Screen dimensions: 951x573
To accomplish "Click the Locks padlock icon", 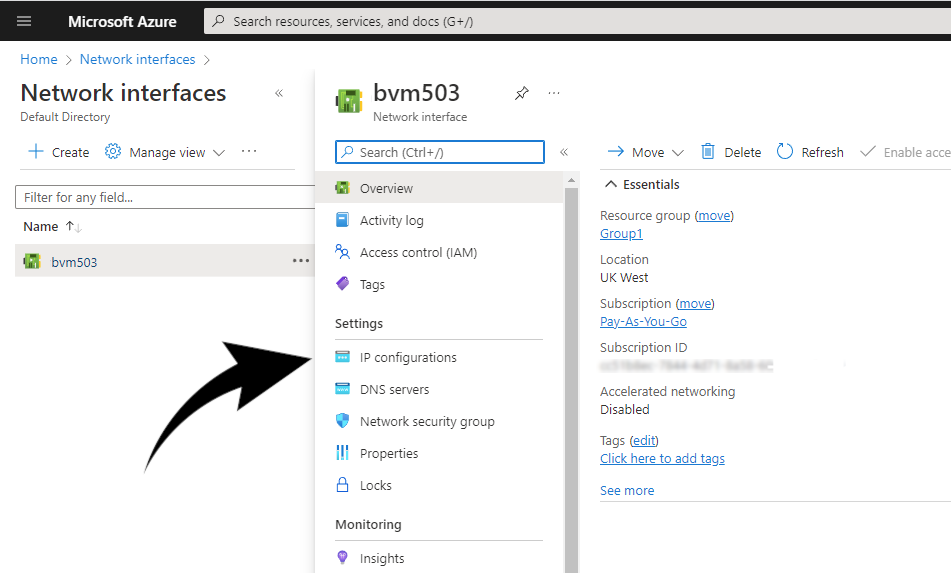I will pyautogui.click(x=343, y=484).
